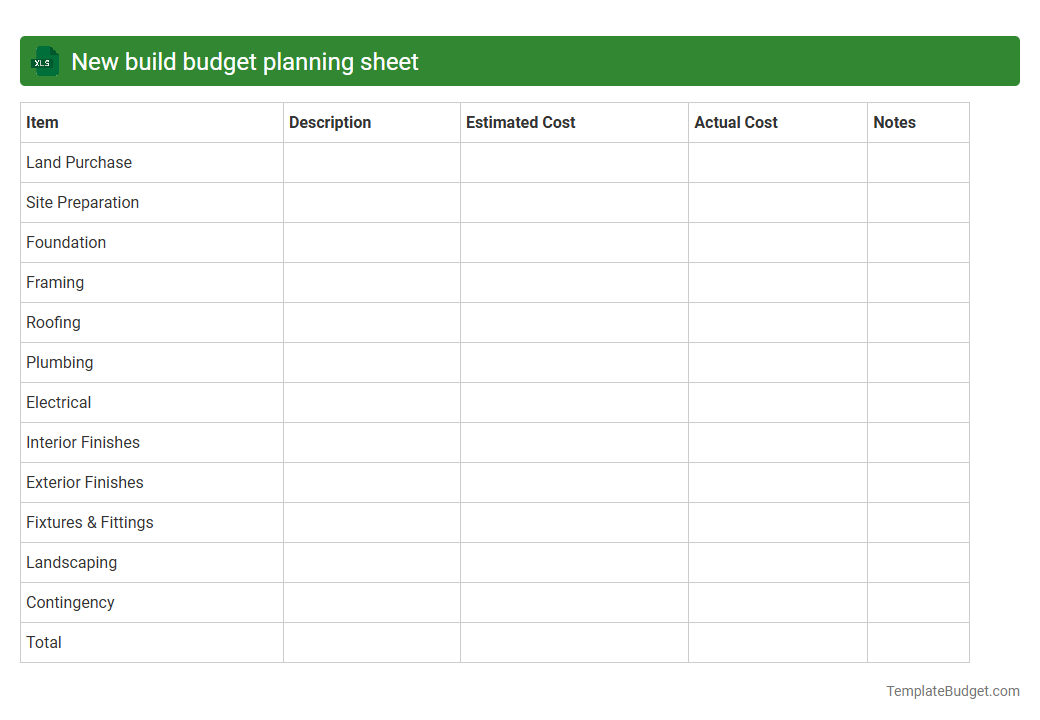
Task: Select the Plumbing item
Action: tap(59, 362)
